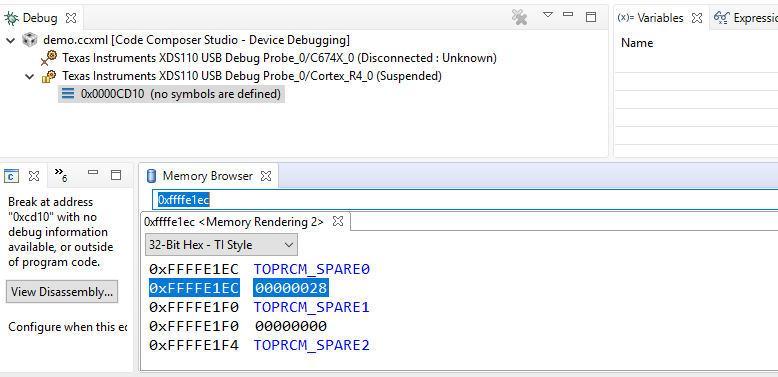Click the Remove All Terminated Launches icon

pyautogui.click(x=519, y=18)
